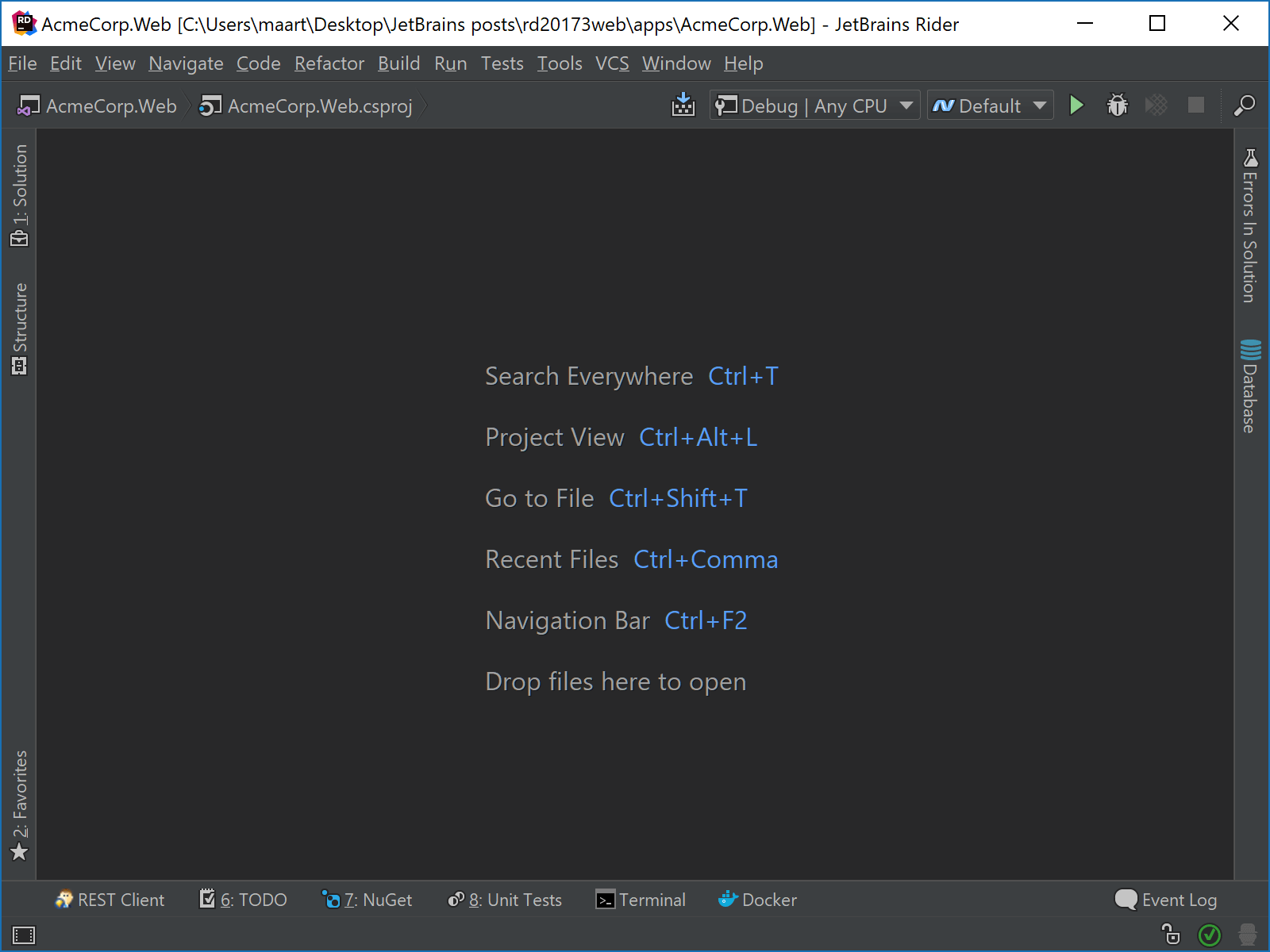Viewport: 1270px width, 952px height.
Task: Open the REST Client tool window
Action: [110, 900]
